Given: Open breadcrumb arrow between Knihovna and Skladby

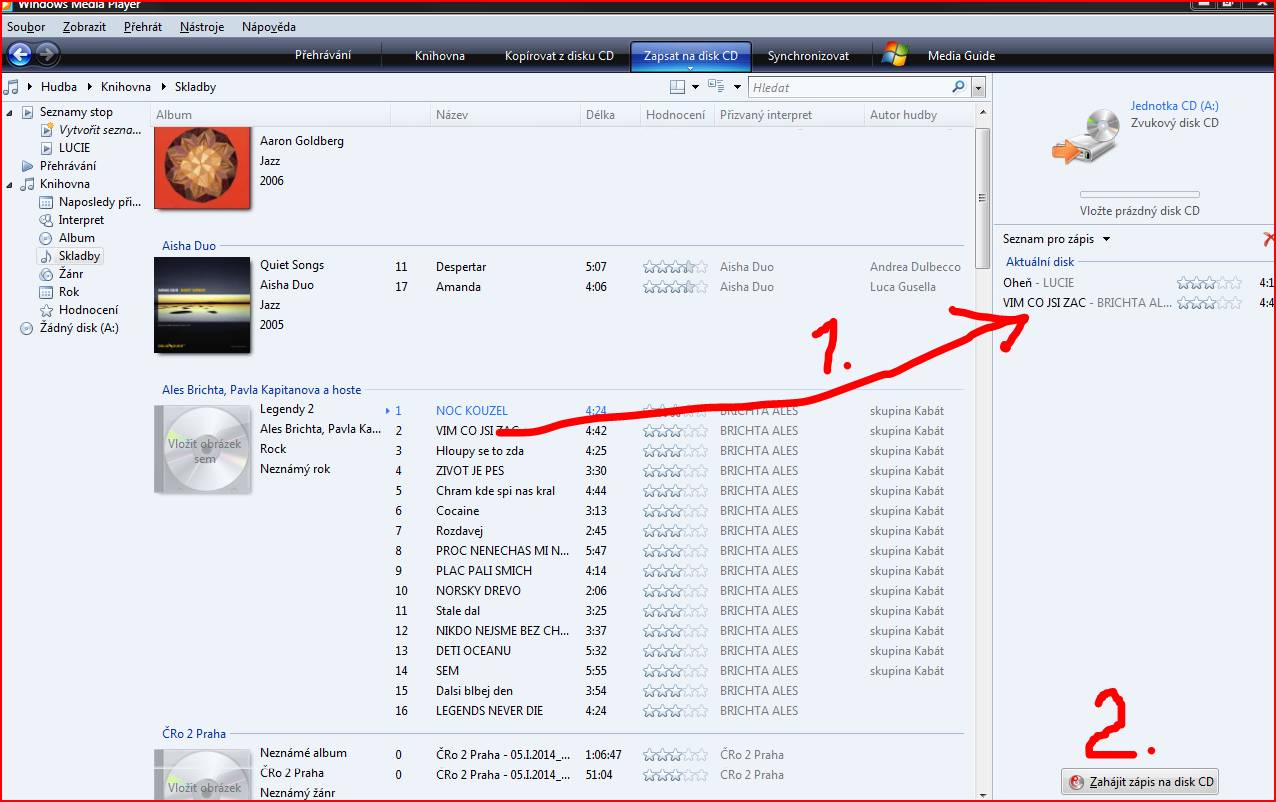Looking at the screenshot, I should (x=164, y=87).
